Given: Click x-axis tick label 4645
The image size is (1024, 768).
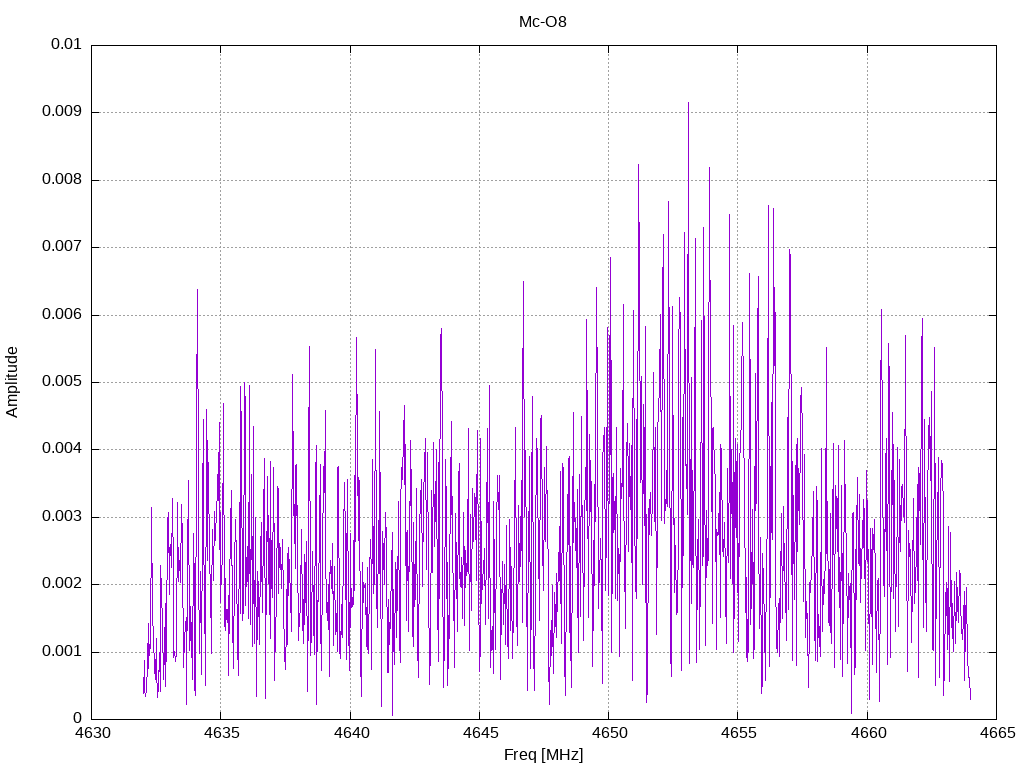Looking at the screenshot, I should [x=480, y=733].
